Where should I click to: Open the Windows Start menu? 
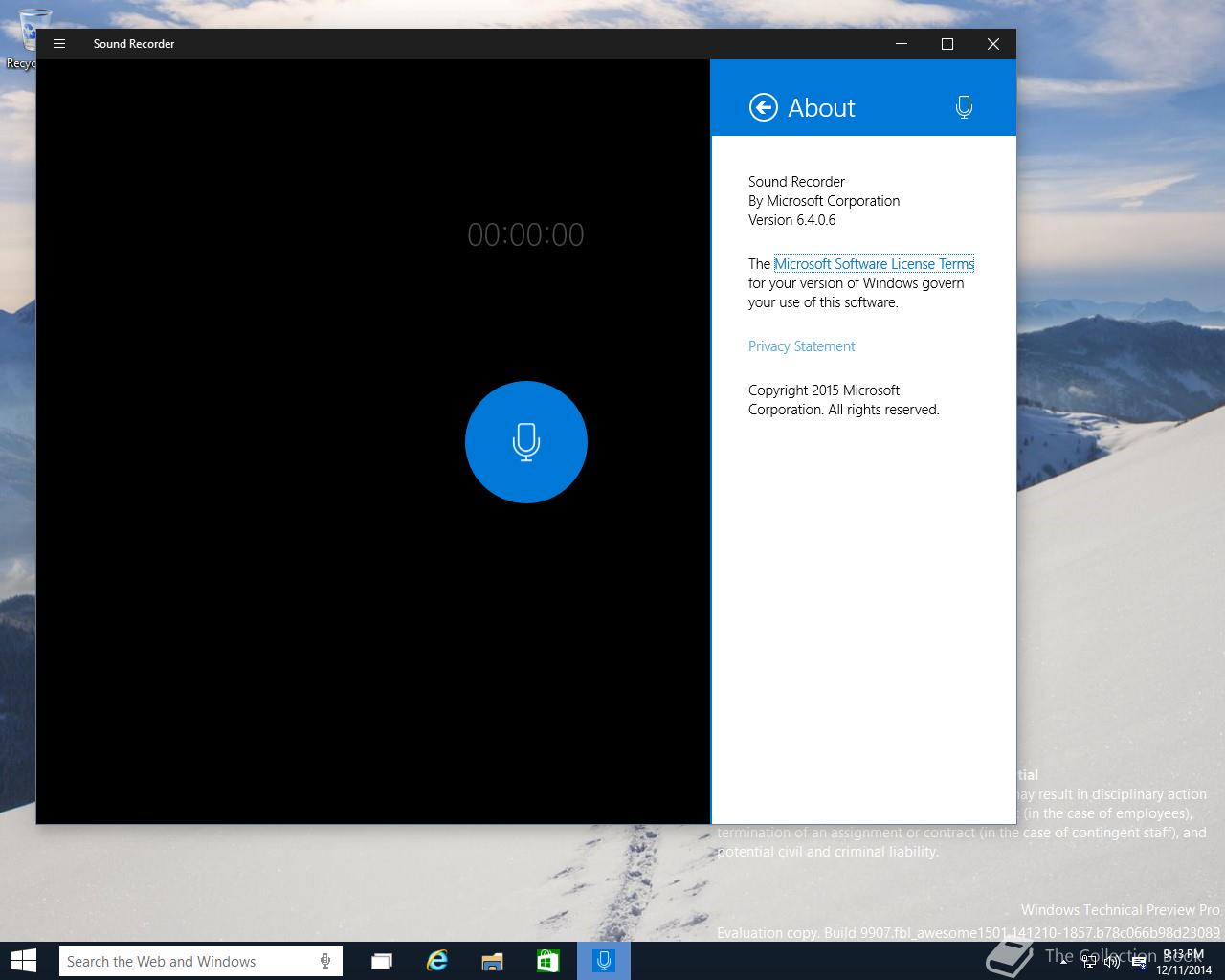[23, 961]
